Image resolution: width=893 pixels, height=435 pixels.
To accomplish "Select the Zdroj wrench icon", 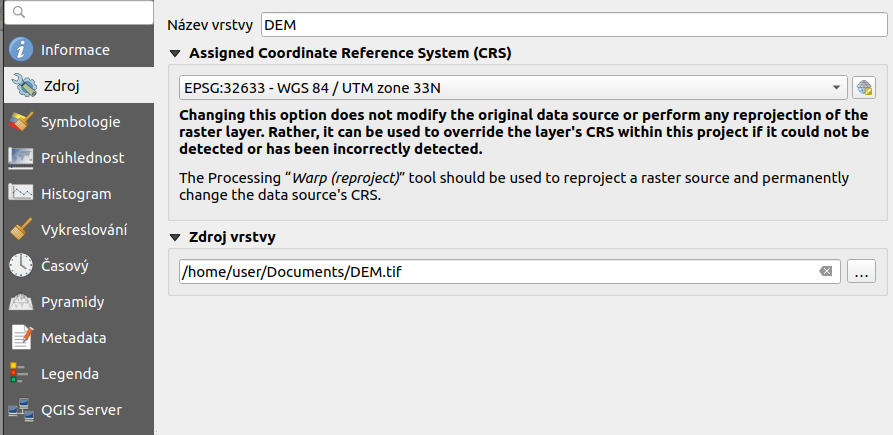I will 24,86.
